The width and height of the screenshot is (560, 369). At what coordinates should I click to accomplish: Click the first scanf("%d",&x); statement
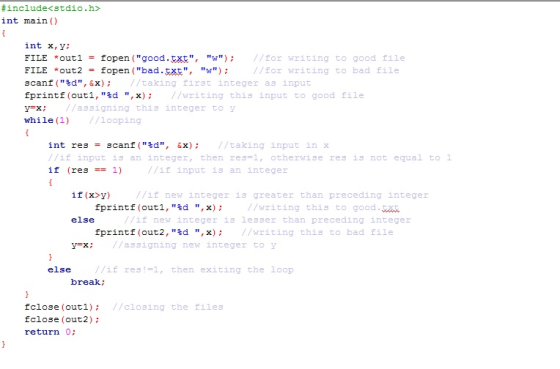(x=68, y=83)
